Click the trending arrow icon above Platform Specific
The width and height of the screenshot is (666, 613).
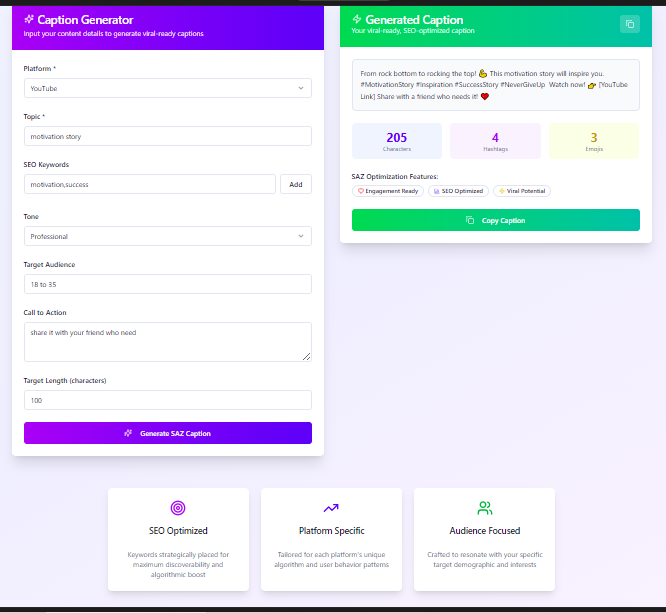331,508
